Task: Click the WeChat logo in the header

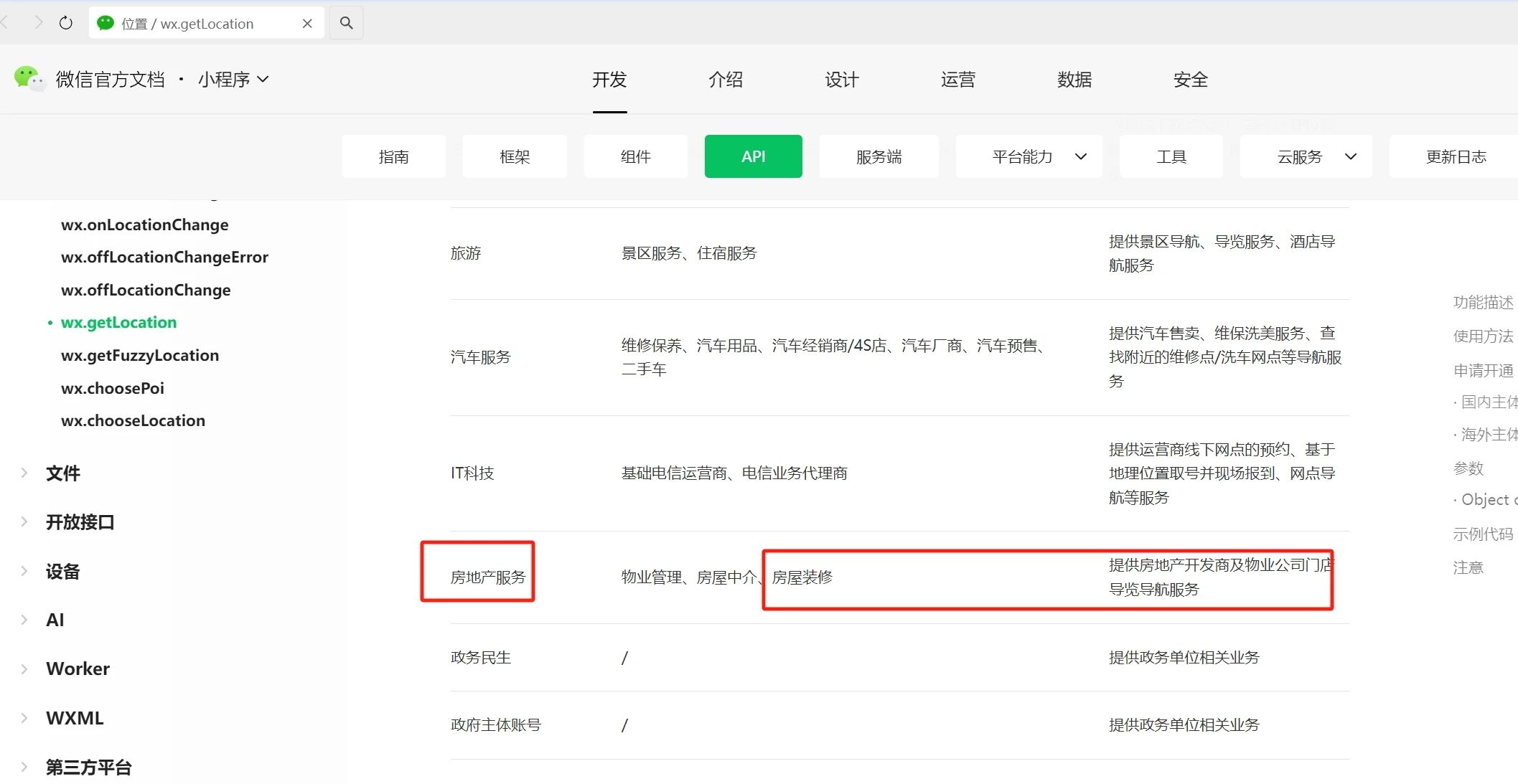Action: (x=28, y=78)
